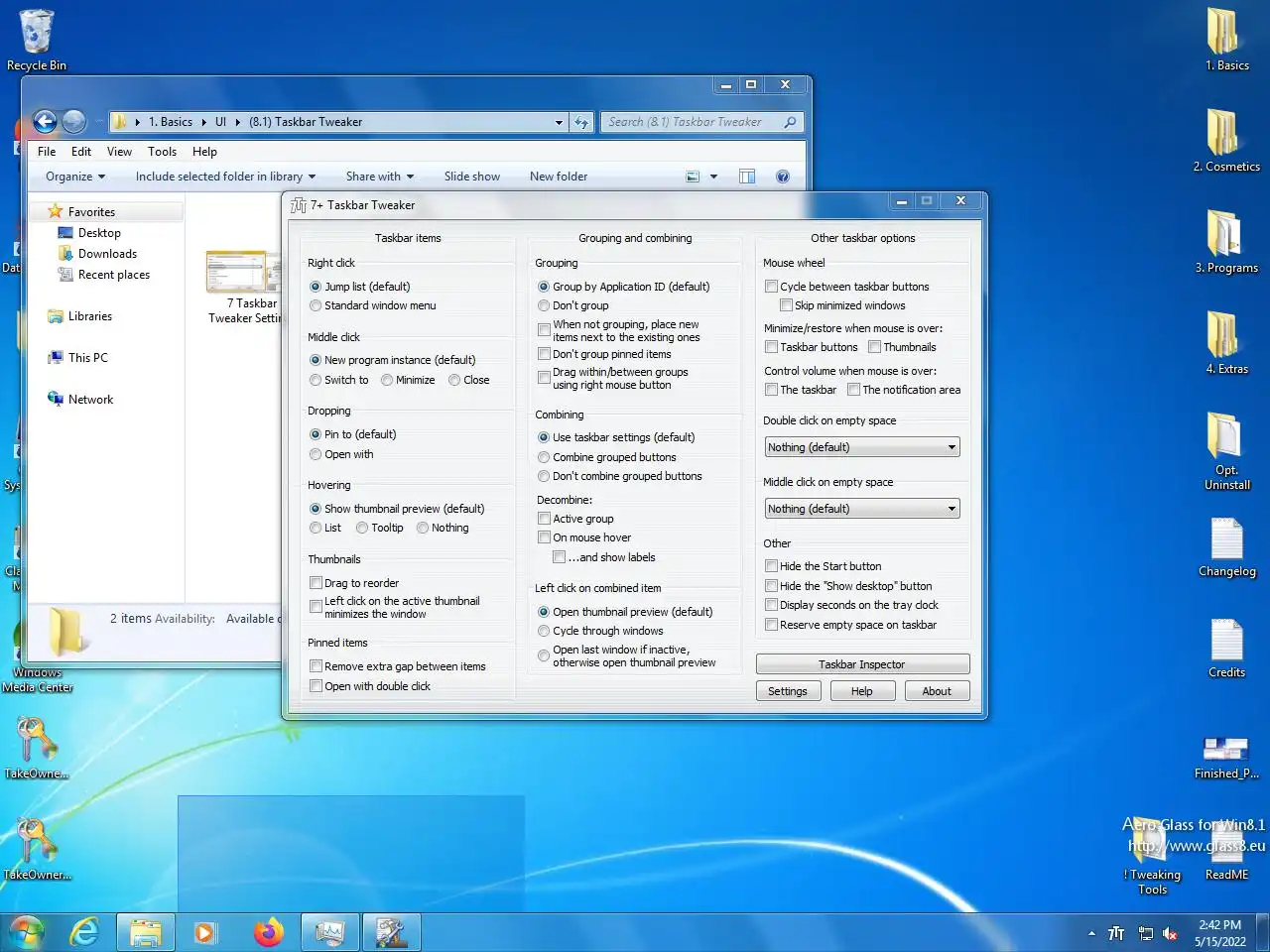Click the Explorer help question-mark icon
The image size is (1270, 952).
click(x=783, y=177)
